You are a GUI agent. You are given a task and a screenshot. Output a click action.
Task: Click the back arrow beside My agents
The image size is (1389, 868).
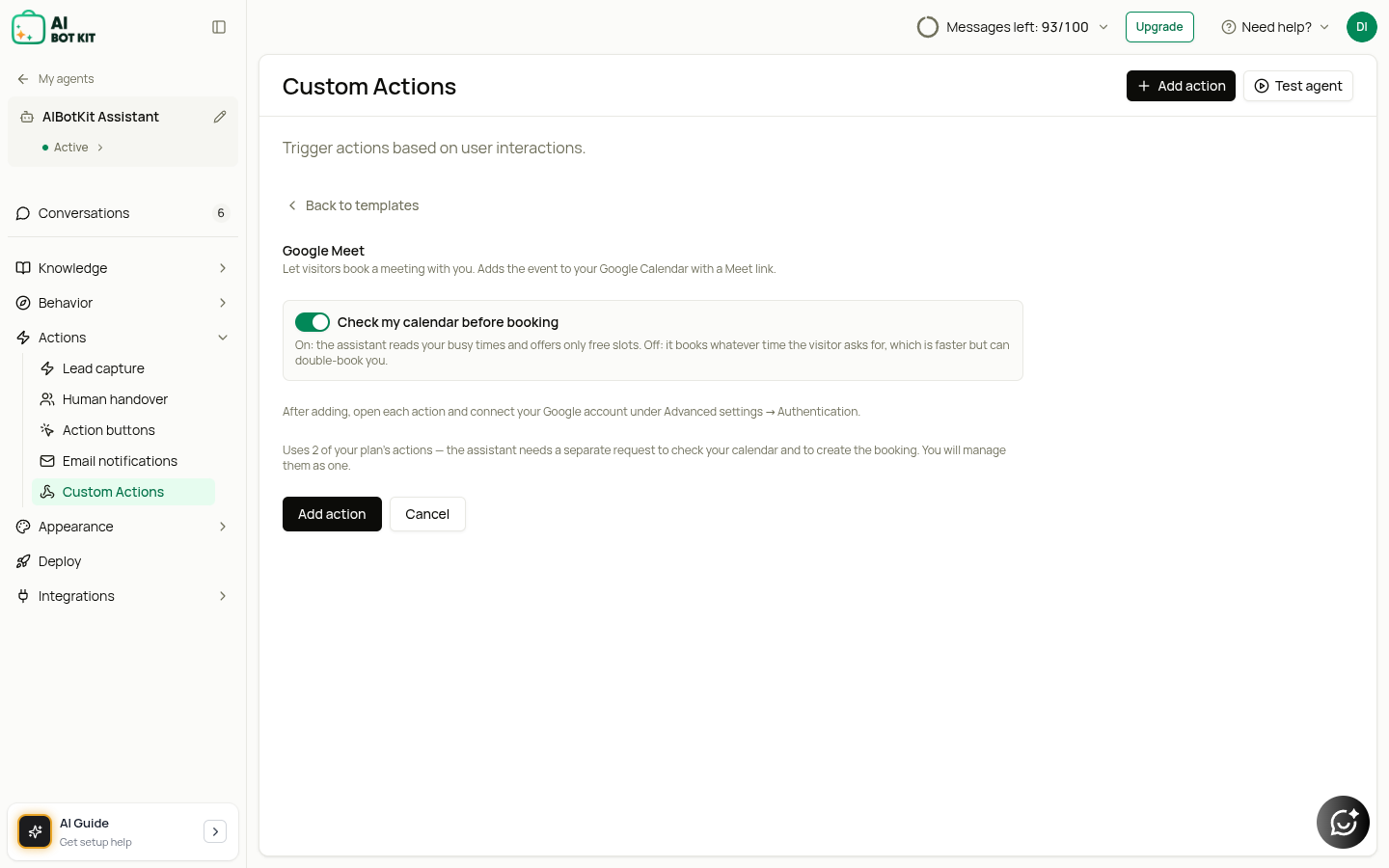[x=23, y=79]
